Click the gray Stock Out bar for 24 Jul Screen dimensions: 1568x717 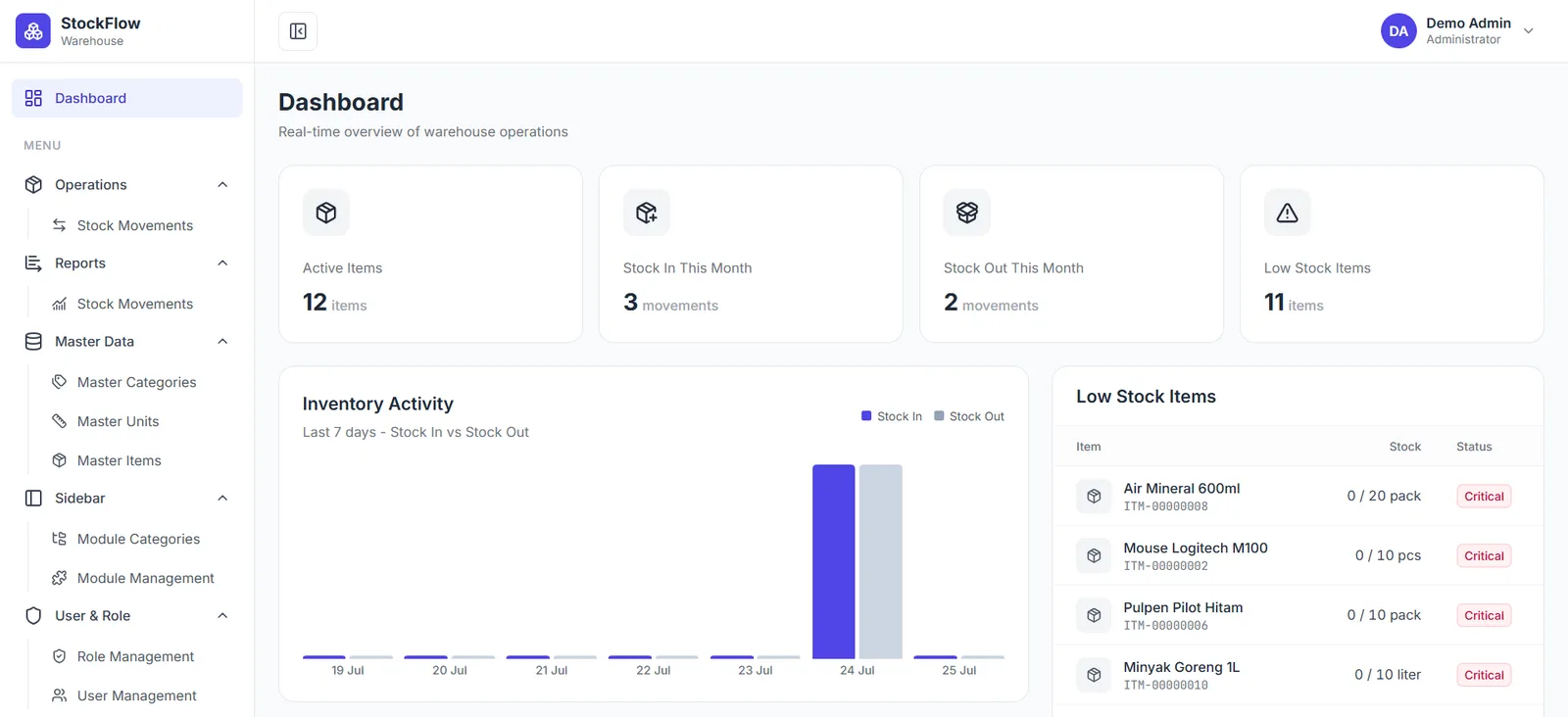[x=880, y=561]
